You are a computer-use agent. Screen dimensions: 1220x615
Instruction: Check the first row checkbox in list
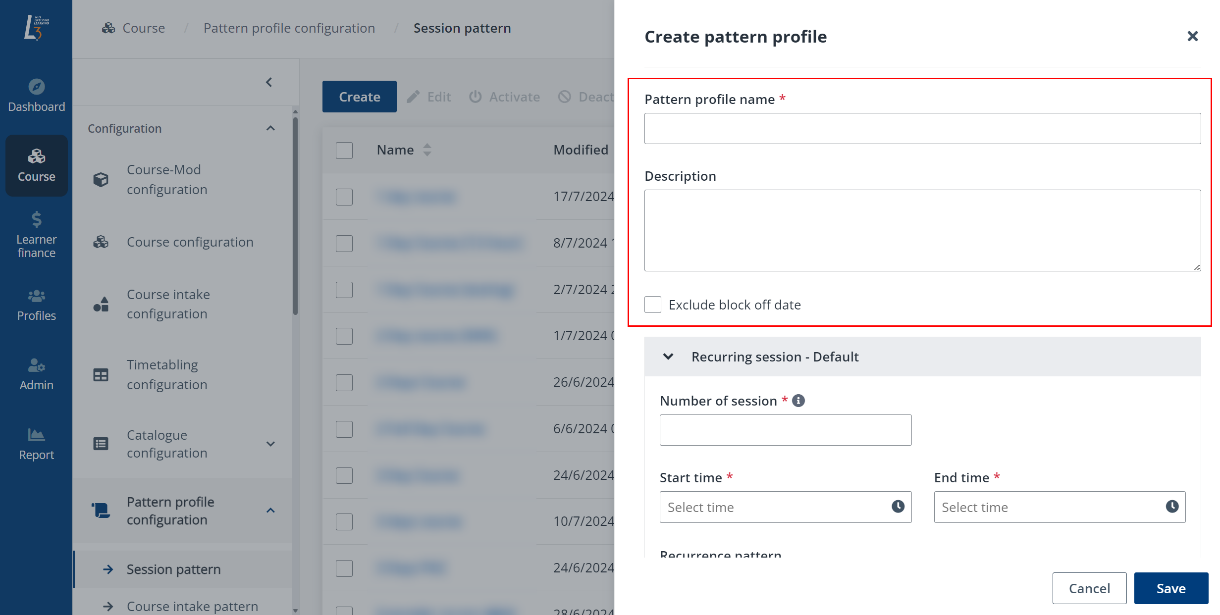tap(345, 197)
